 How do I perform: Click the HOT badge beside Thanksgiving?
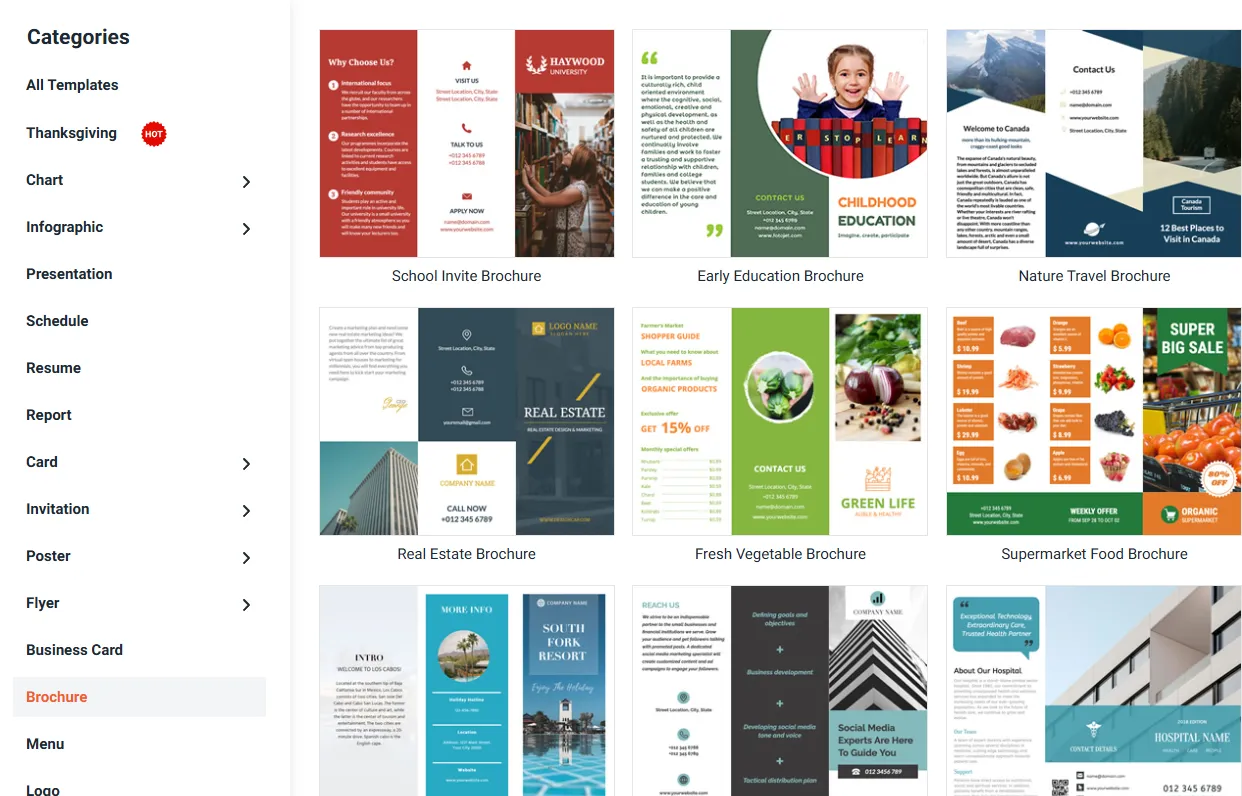click(153, 134)
